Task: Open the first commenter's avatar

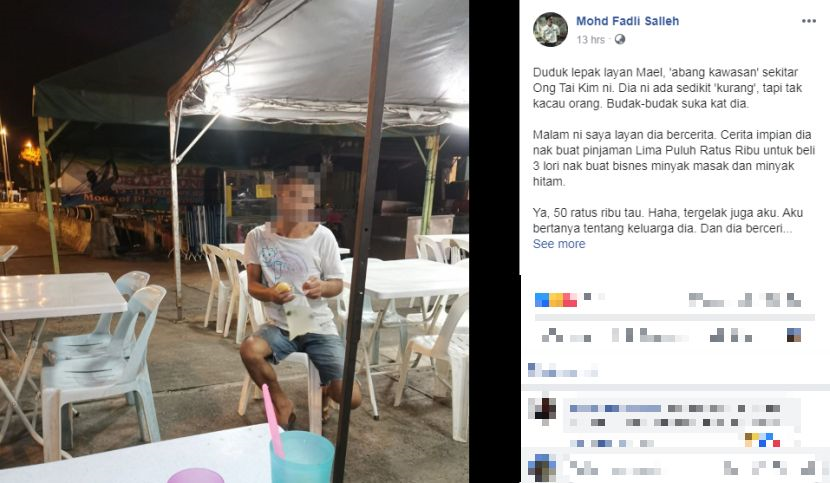Action: pyautogui.click(x=542, y=410)
